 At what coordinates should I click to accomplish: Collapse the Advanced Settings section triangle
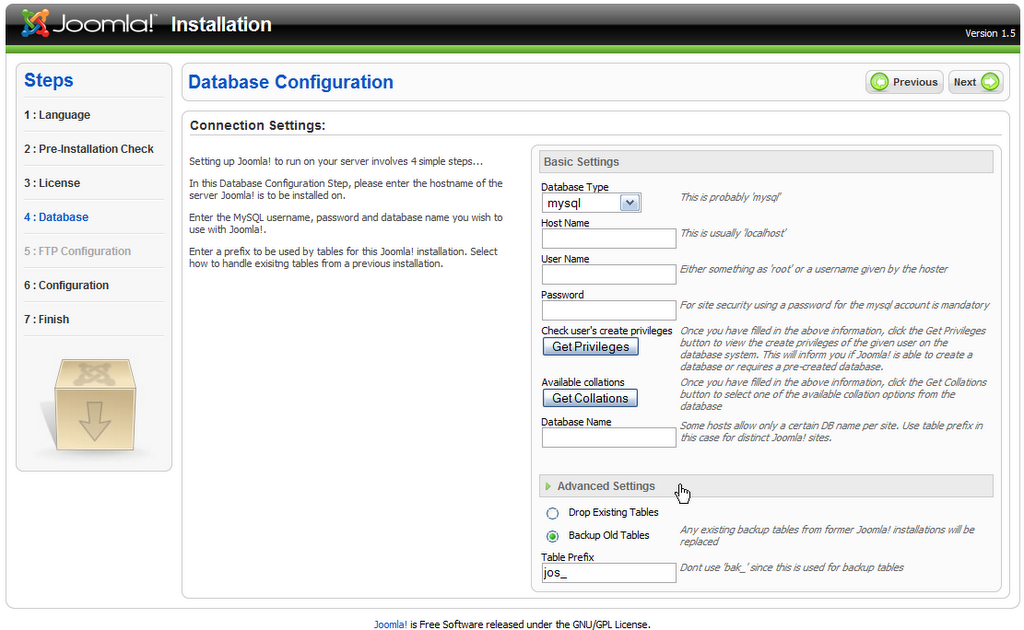(548, 486)
